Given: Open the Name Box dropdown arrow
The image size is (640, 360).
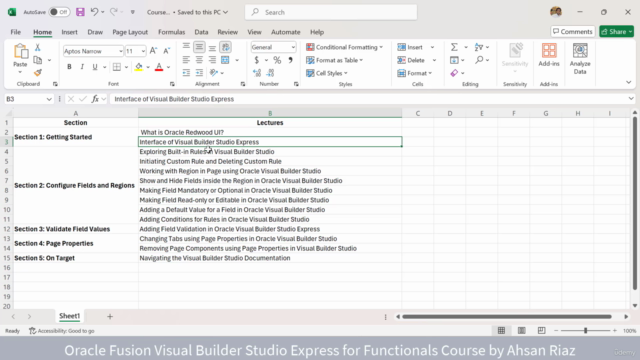Looking at the screenshot, I should coord(49,99).
